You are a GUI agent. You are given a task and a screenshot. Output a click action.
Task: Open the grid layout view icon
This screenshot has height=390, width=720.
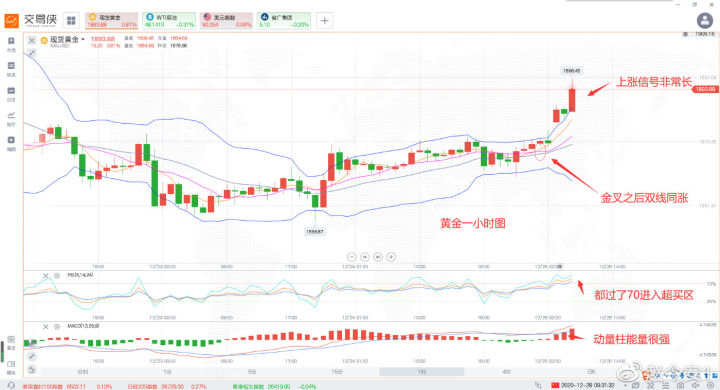pos(71,20)
